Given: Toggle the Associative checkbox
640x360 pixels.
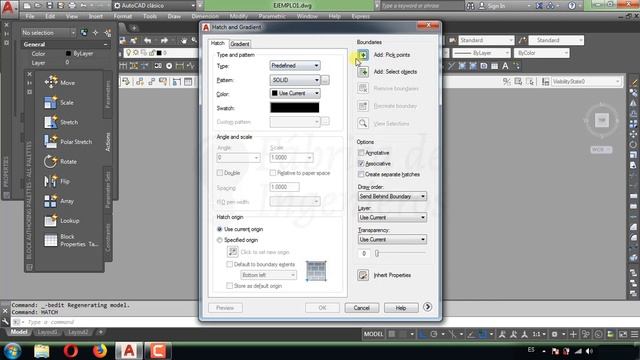Looking at the screenshot, I should (361, 163).
